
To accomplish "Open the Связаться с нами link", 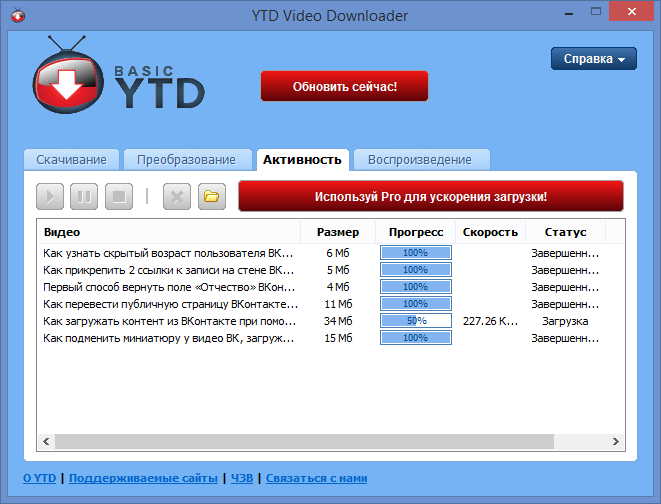I will click(x=317, y=478).
